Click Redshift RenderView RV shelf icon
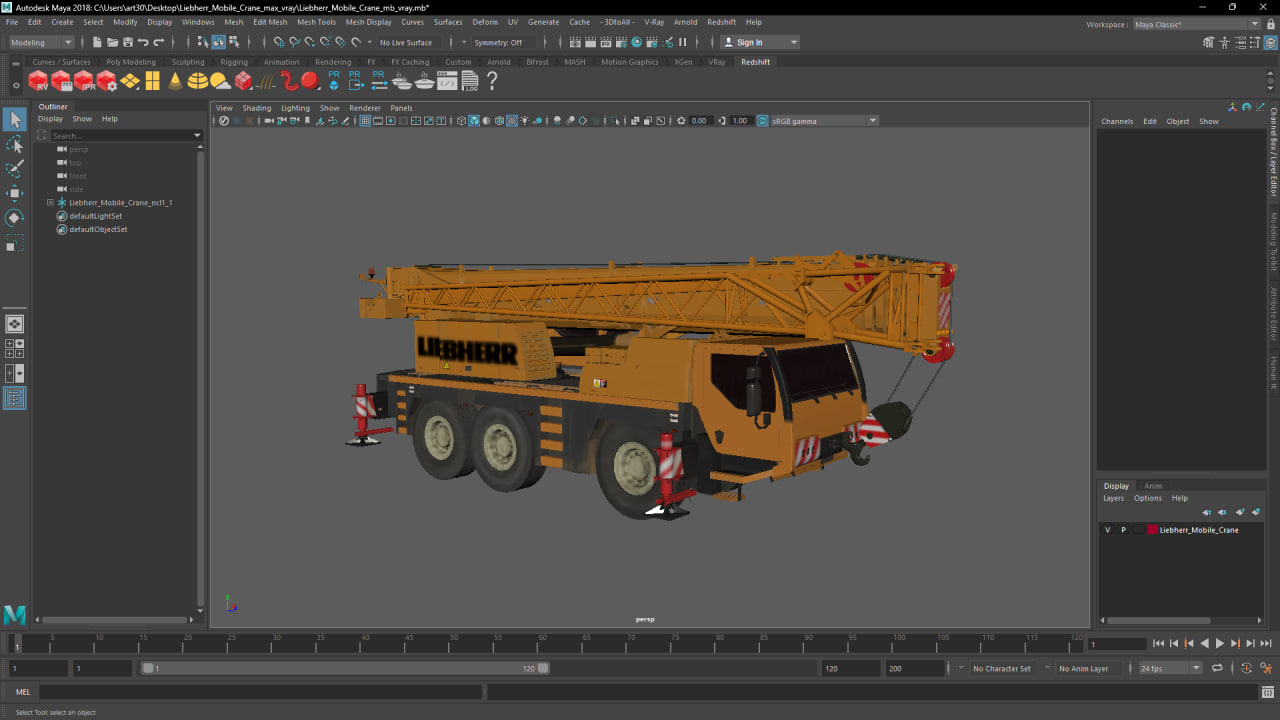 (x=38, y=81)
